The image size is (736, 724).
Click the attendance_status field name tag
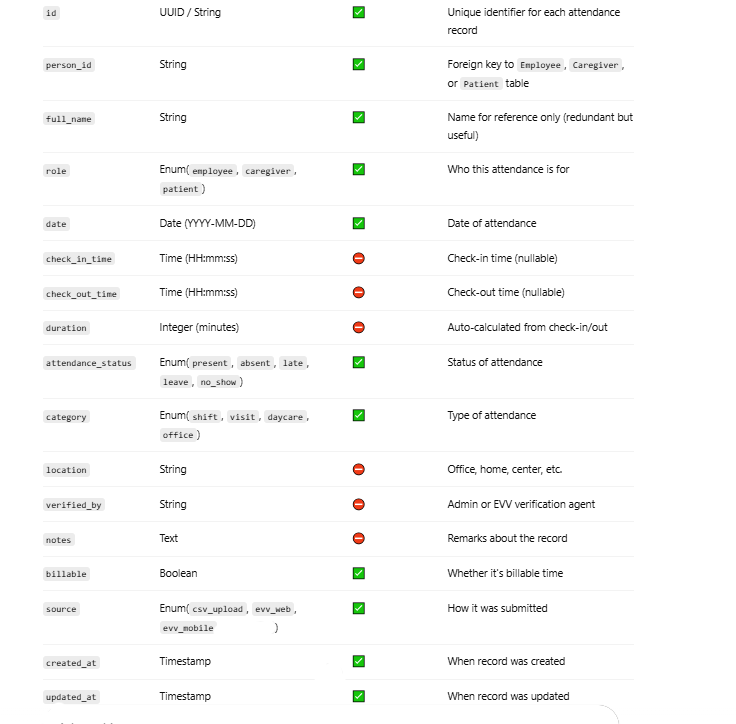pyautogui.click(x=89, y=363)
